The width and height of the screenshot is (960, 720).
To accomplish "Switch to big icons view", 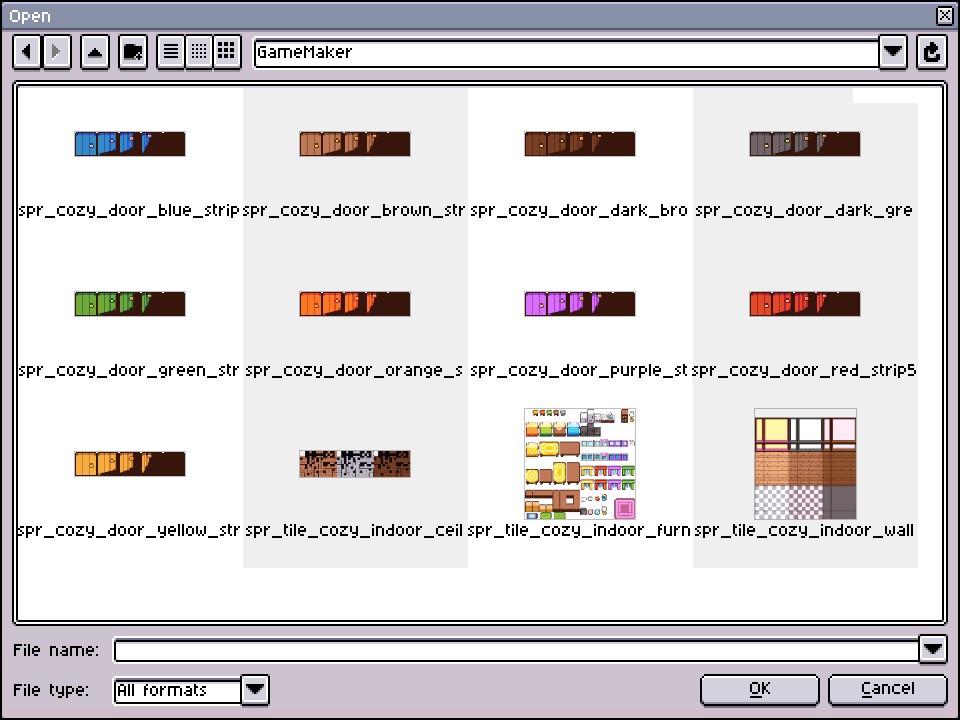I will tap(227, 52).
